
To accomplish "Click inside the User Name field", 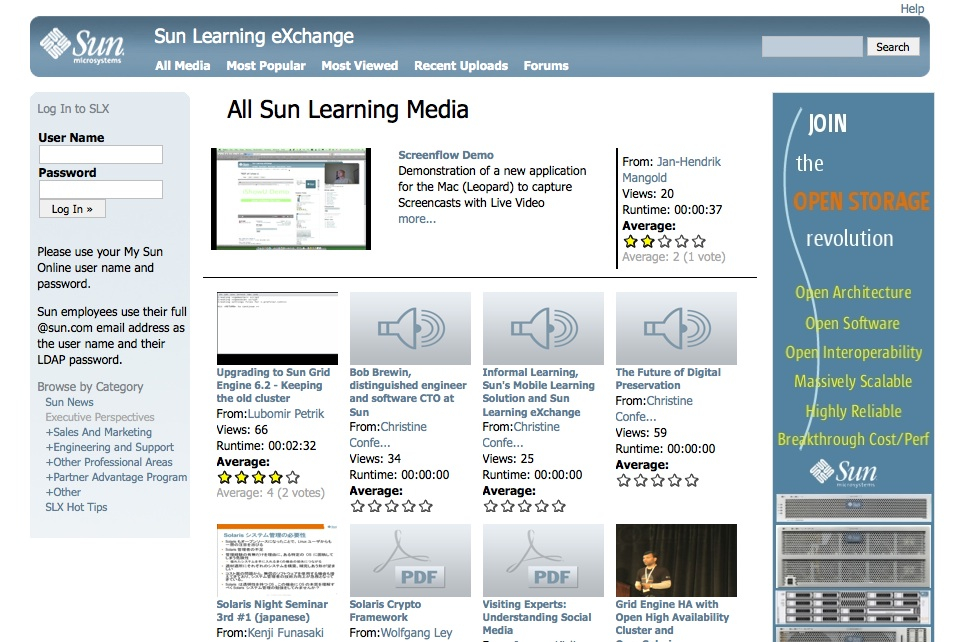I will coord(100,154).
